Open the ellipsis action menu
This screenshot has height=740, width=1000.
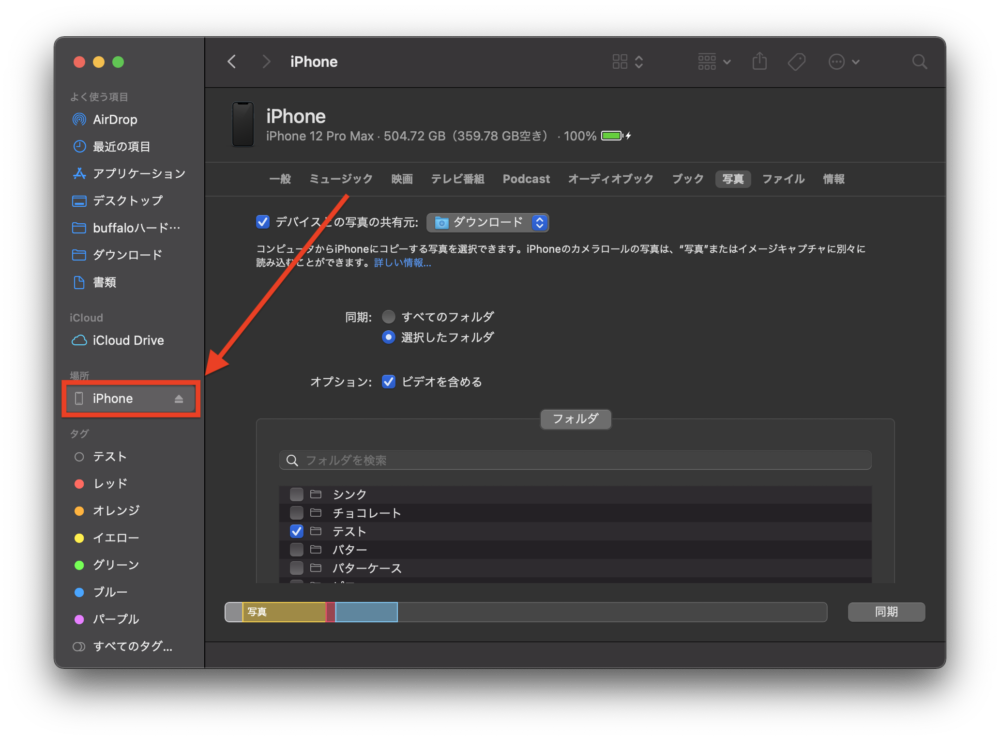[x=844, y=62]
